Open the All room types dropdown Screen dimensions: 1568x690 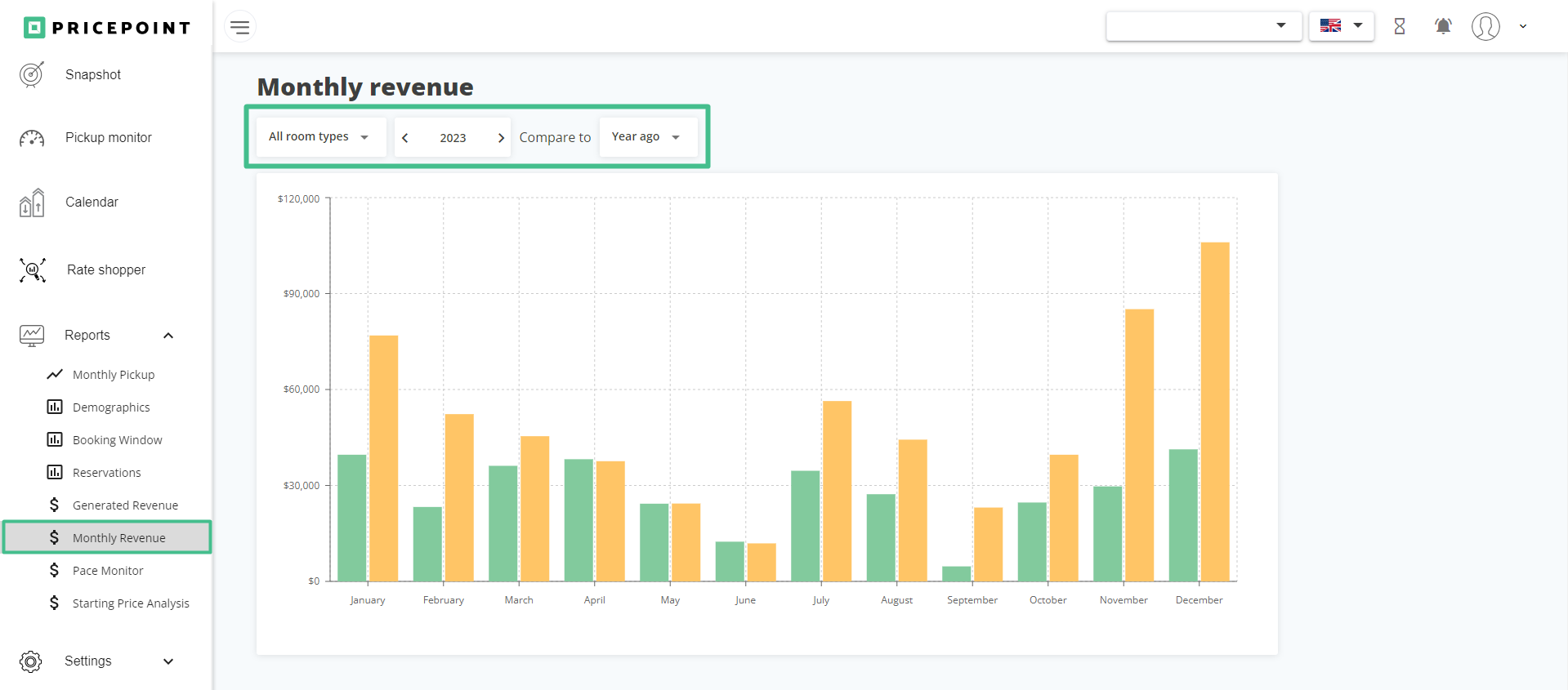(x=319, y=137)
